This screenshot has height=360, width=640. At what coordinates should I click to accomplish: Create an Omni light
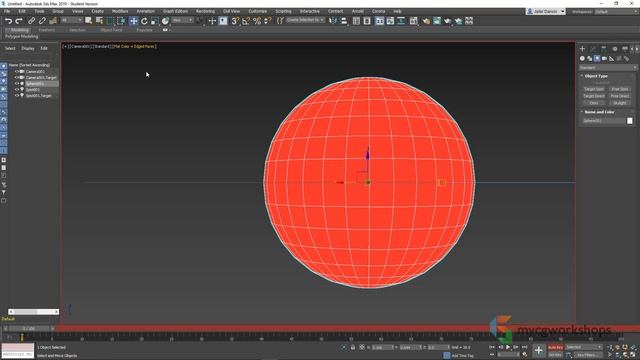(594, 103)
